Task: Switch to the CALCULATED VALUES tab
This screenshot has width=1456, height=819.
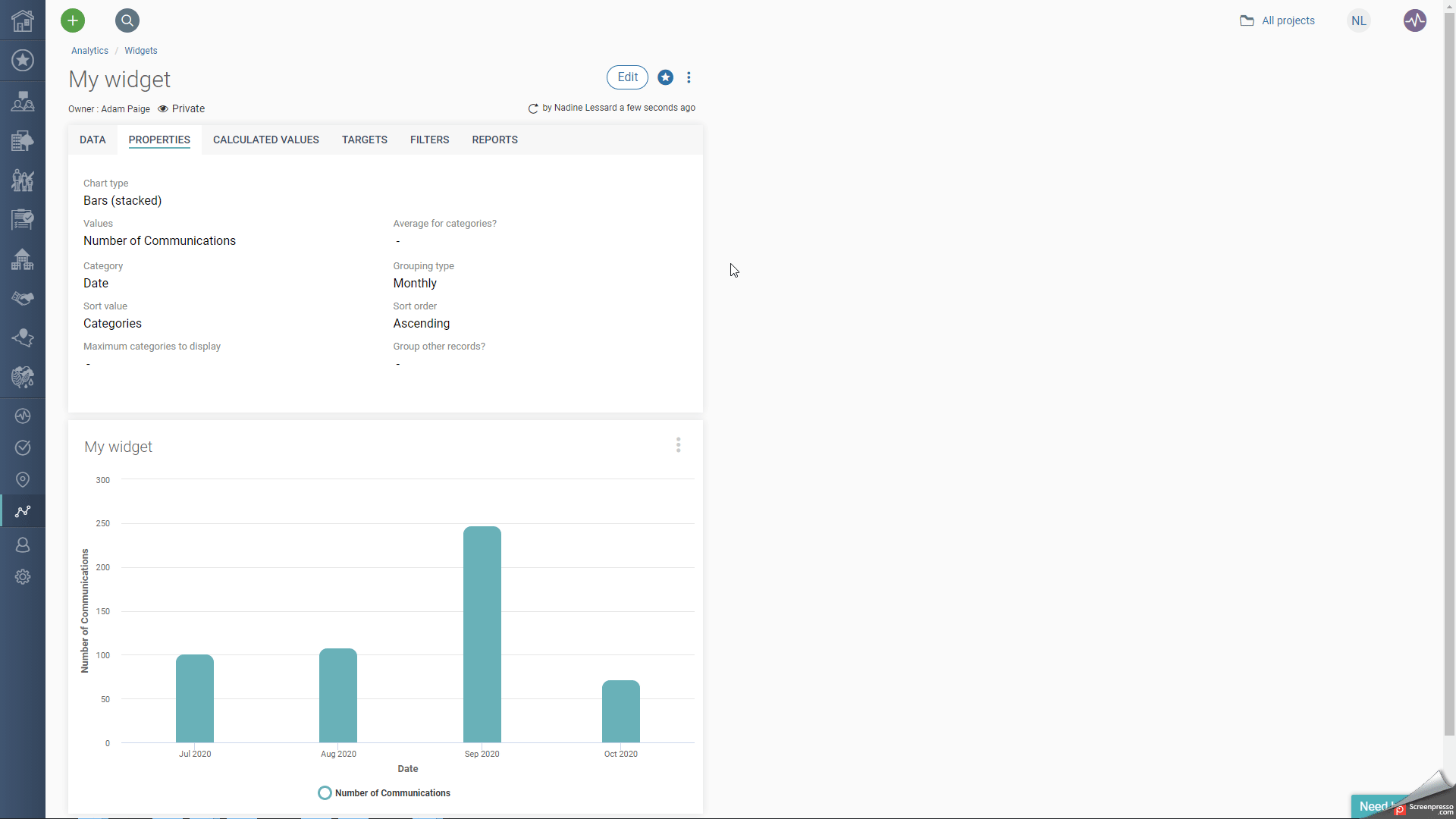Action: pyautogui.click(x=266, y=140)
